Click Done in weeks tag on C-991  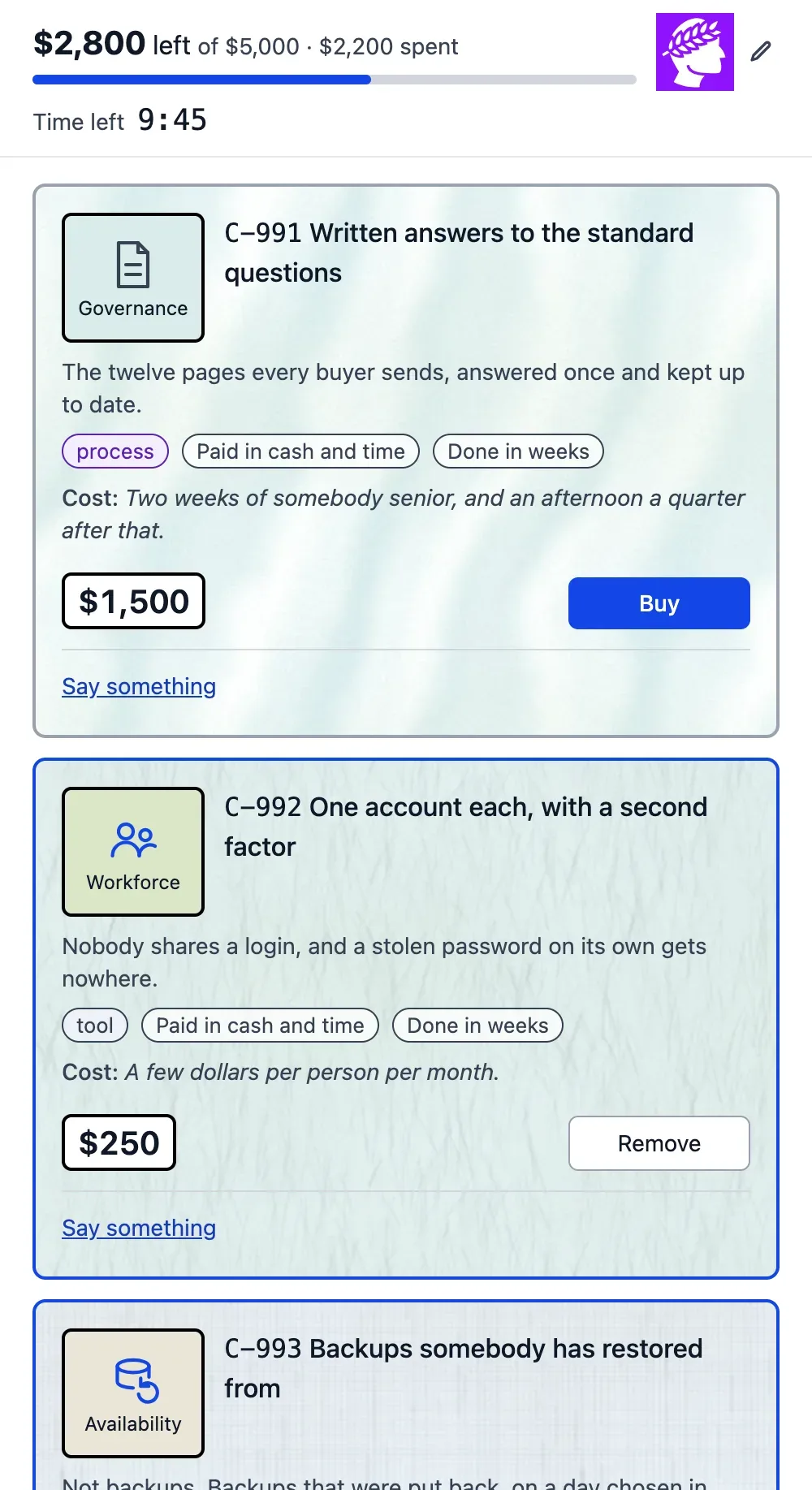coord(519,451)
